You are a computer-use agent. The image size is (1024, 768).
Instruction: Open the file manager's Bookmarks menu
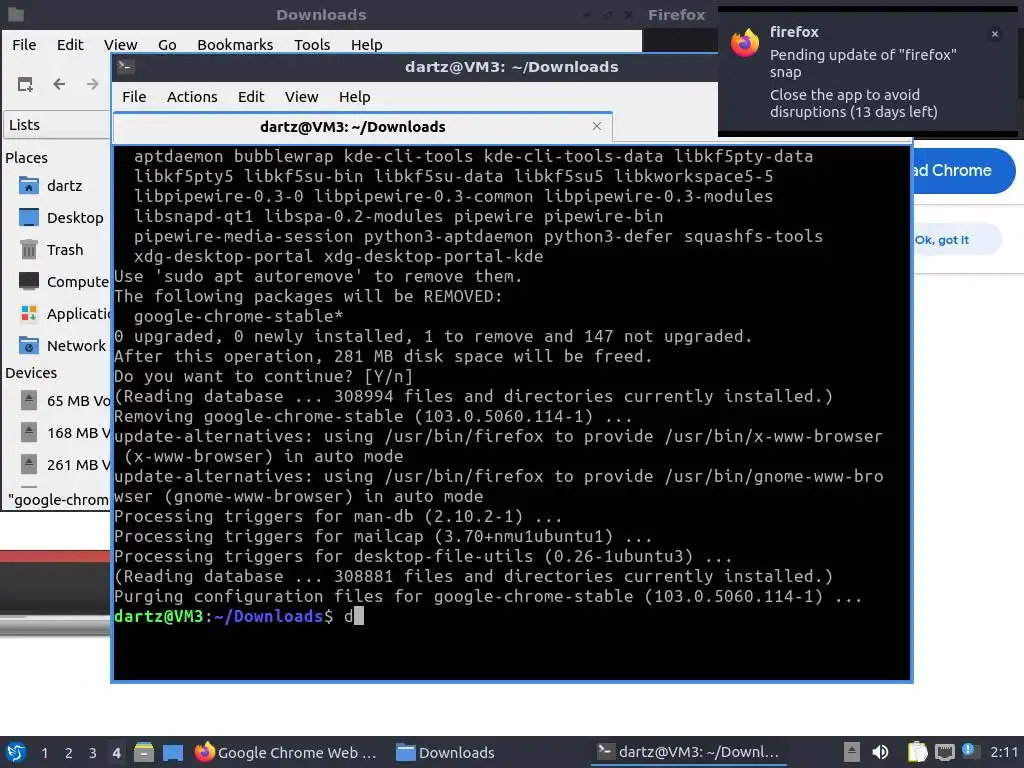(235, 44)
